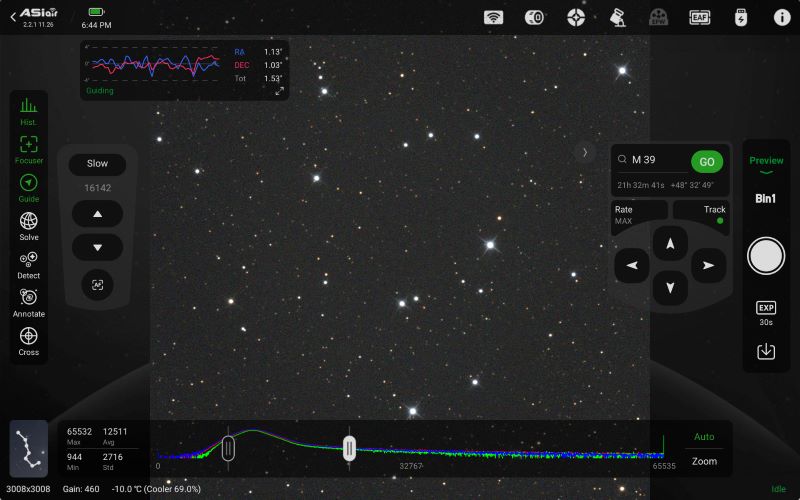
Task: Run the Solve plate solve tool
Action: pyautogui.click(x=29, y=227)
